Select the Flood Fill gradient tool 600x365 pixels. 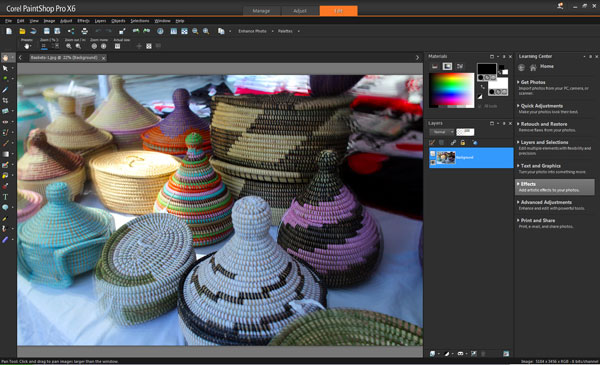[x=5, y=154]
